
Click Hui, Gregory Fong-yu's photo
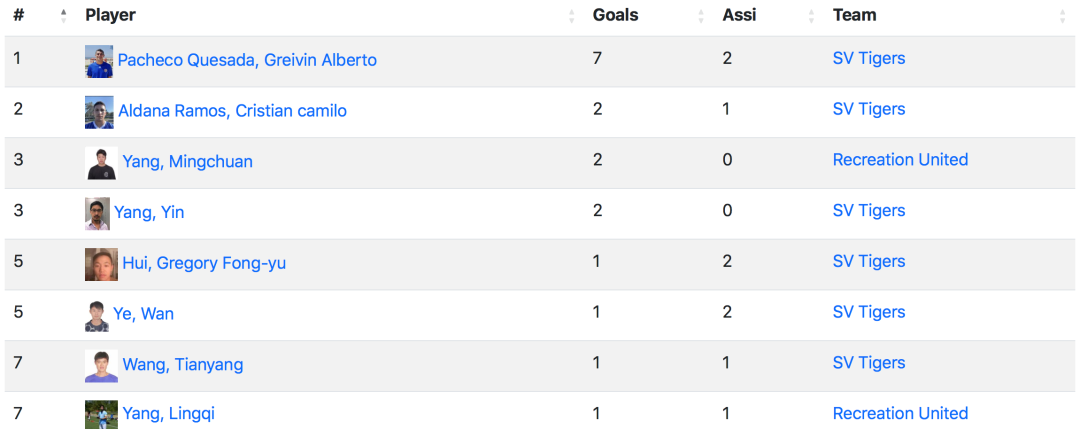(x=101, y=265)
